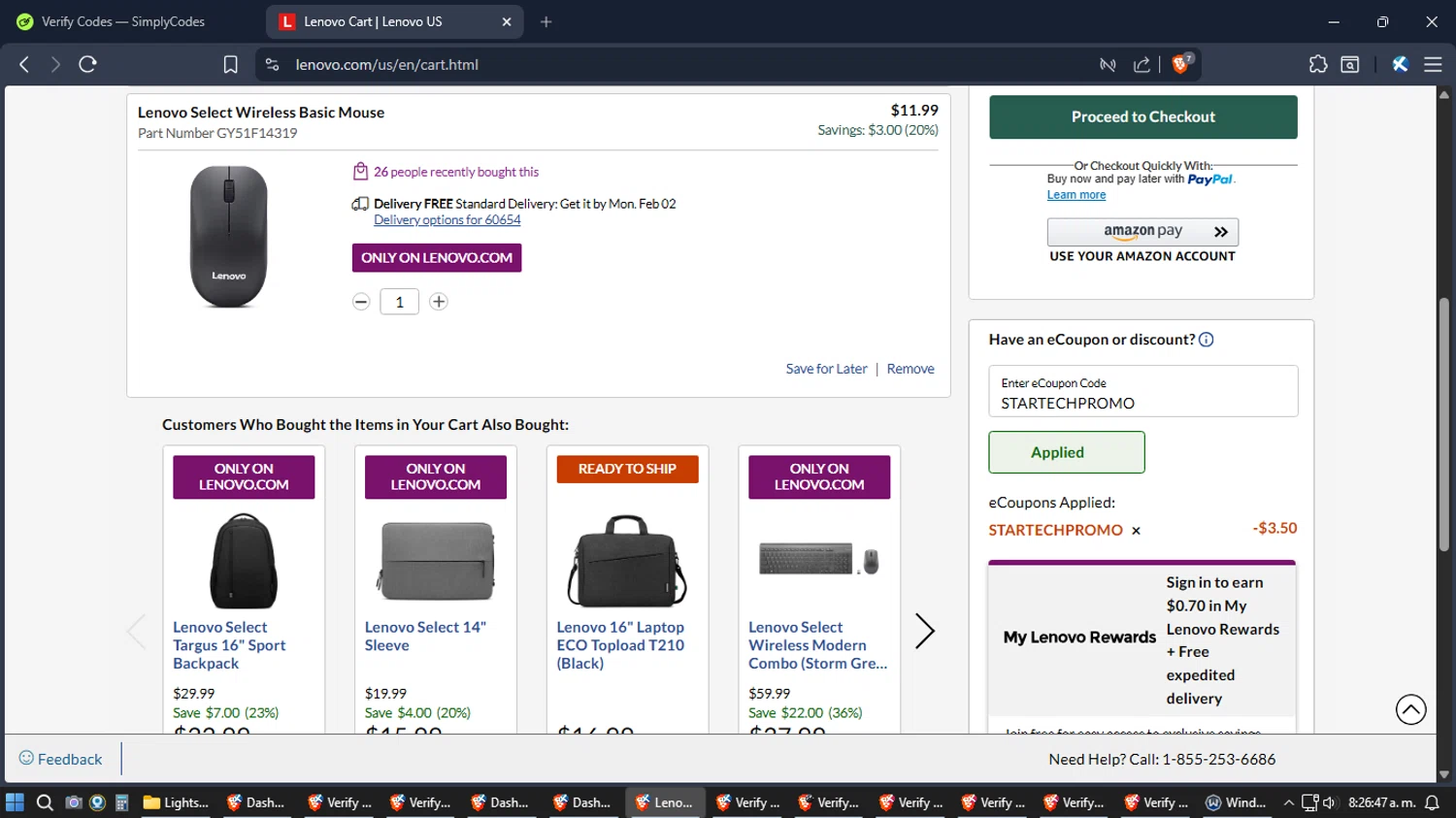Select the Lenovo Cart | Lenovo US tab

(395, 21)
